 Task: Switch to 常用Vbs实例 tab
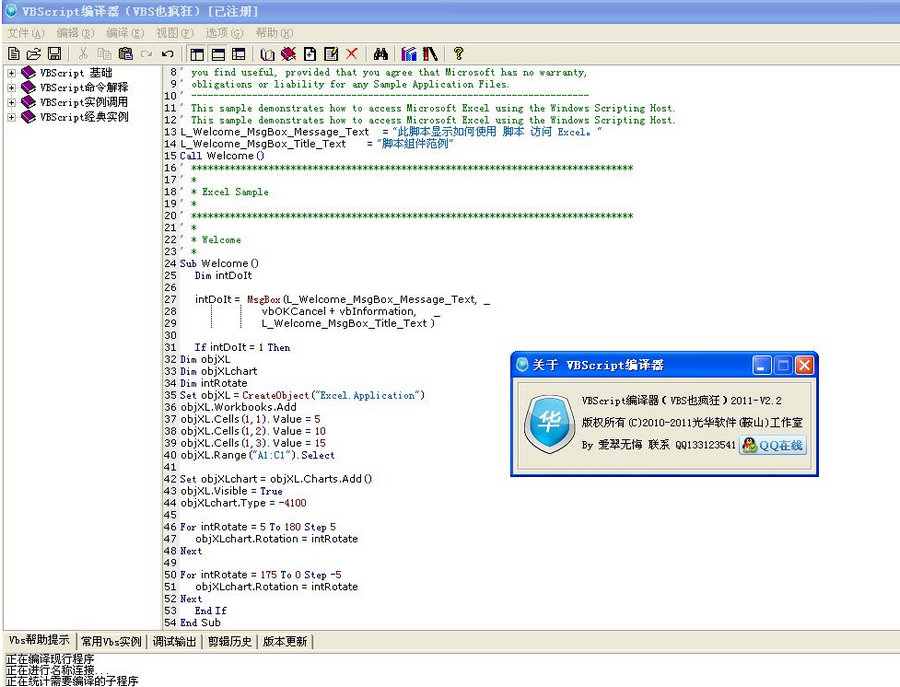tap(111, 642)
